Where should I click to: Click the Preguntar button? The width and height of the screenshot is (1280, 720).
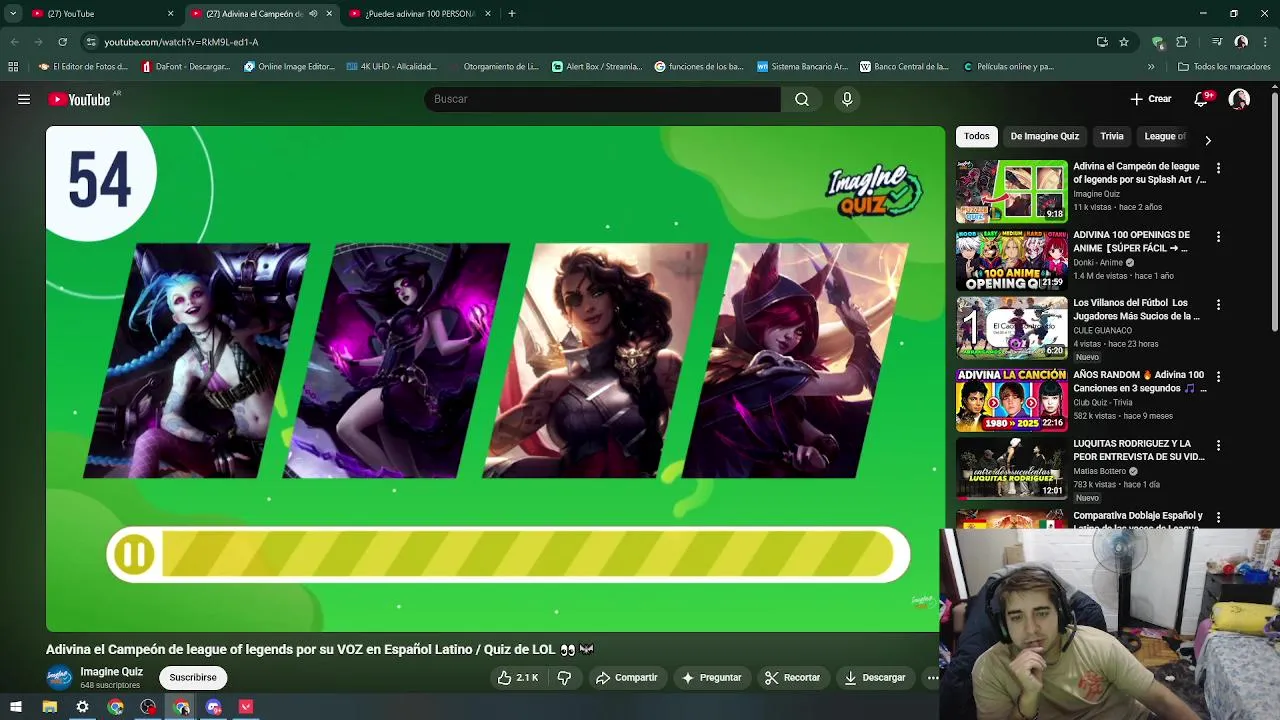(711, 677)
